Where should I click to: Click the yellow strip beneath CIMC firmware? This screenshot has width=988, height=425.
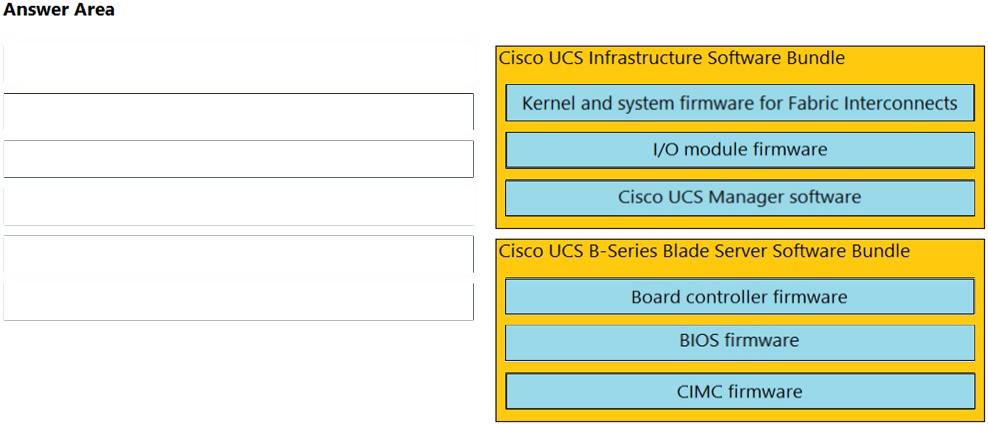[739, 415]
